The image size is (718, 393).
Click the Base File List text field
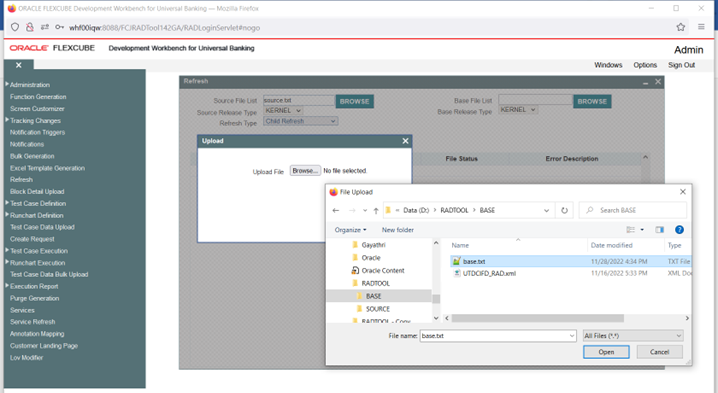pos(535,100)
